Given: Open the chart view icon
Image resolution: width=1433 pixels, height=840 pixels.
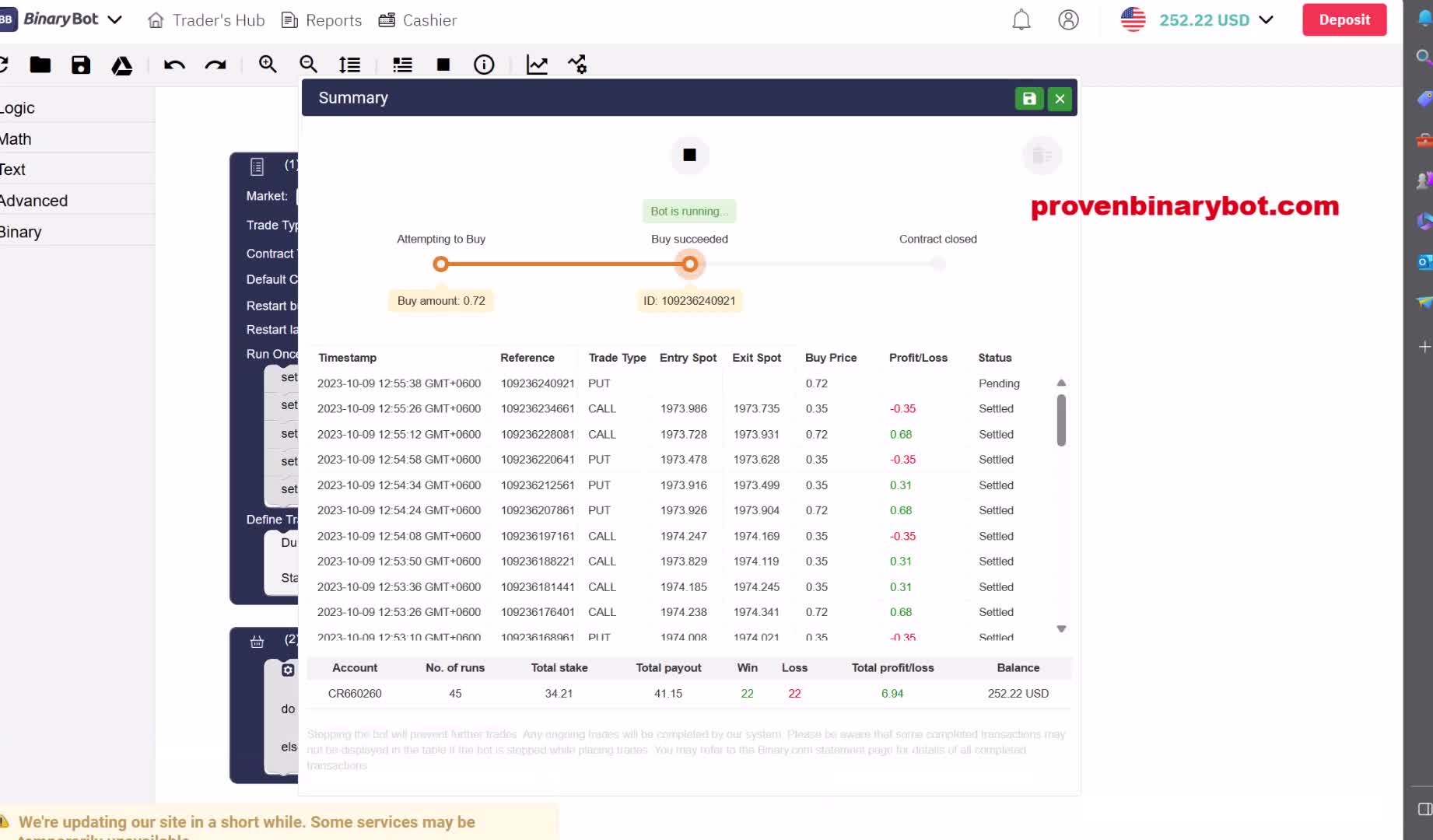Looking at the screenshot, I should point(537,65).
